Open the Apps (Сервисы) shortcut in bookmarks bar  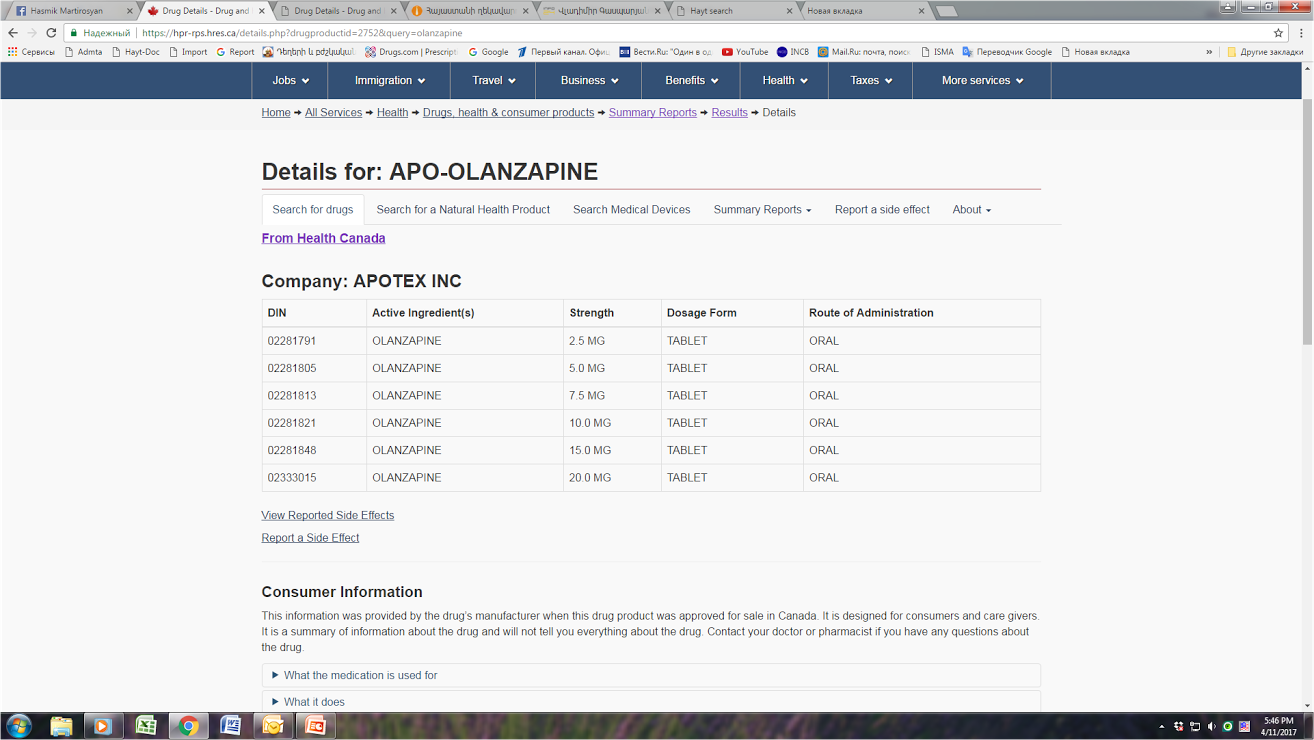[x=31, y=52]
